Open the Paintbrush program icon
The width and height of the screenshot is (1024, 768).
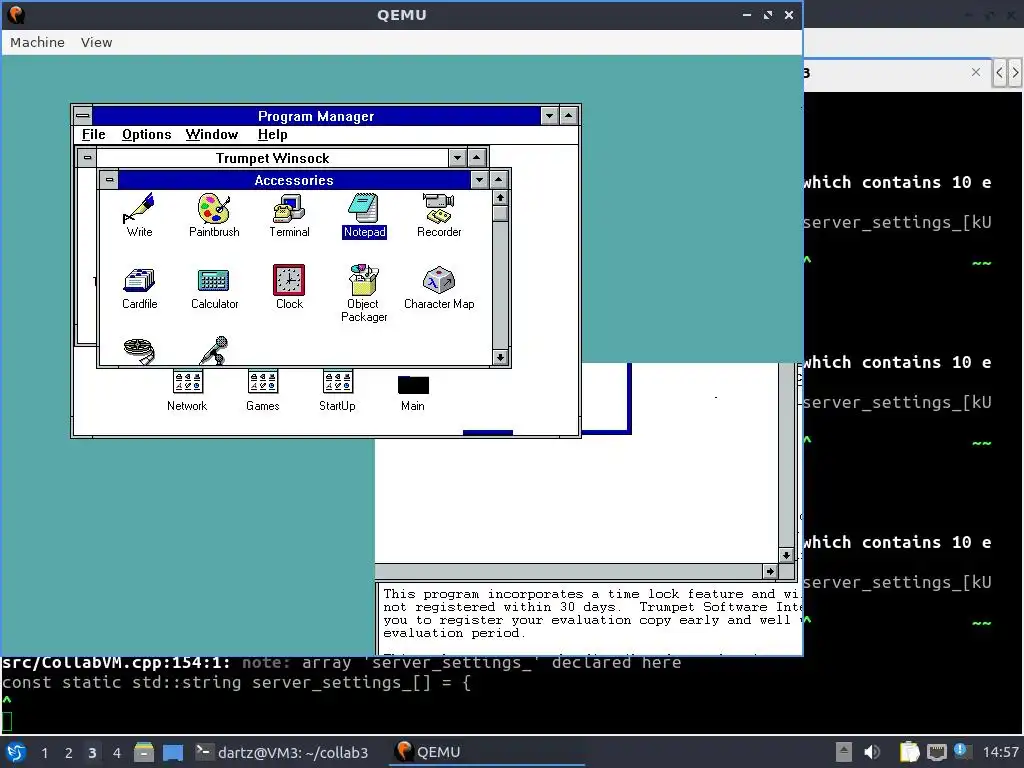[214, 215]
